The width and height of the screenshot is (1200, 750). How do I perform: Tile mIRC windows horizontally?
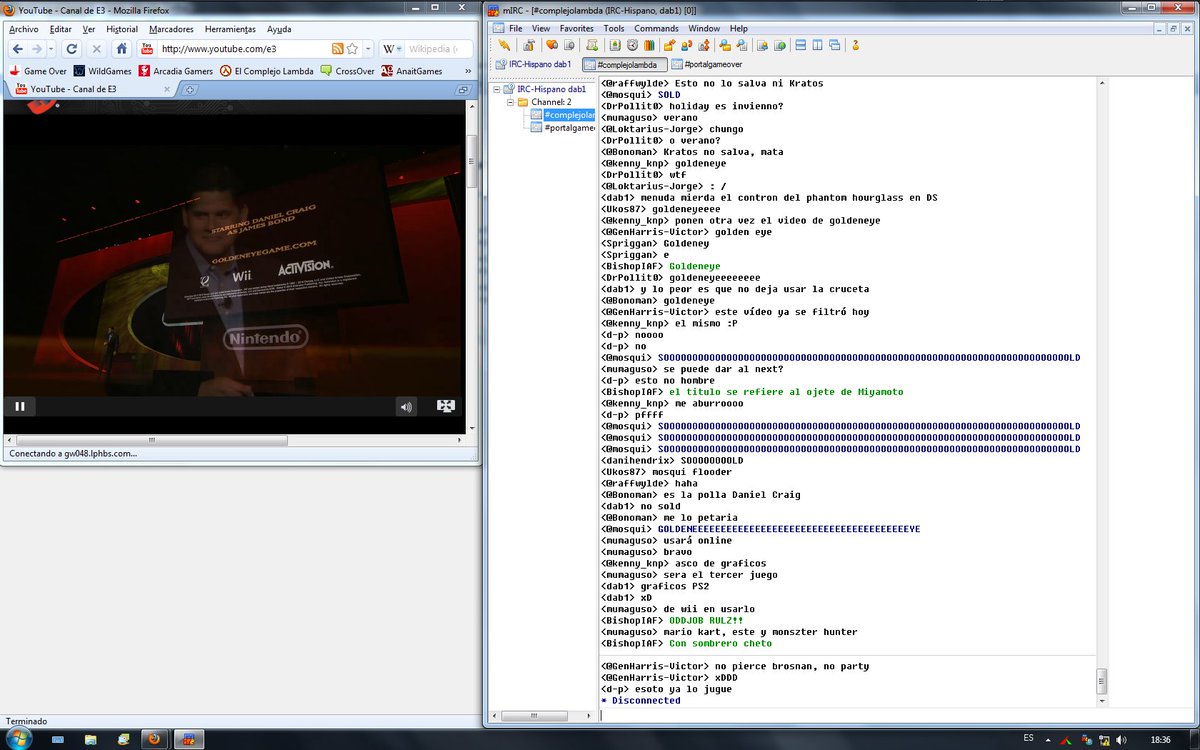(x=800, y=45)
